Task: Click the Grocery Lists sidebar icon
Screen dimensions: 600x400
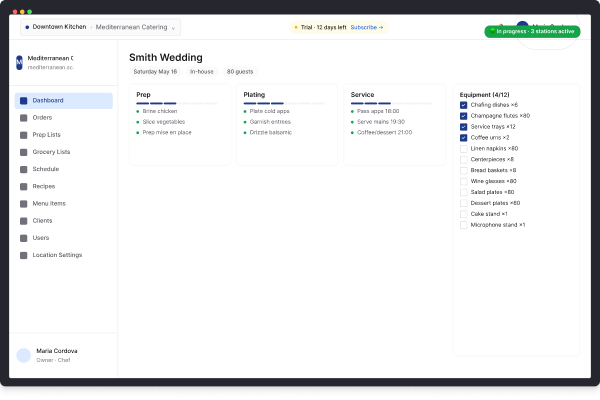Action: pos(24,152)
